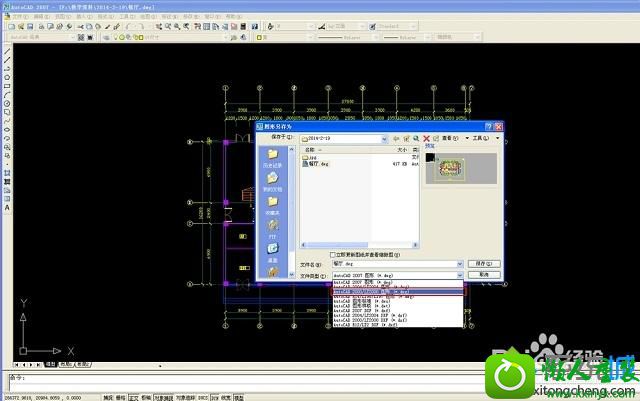Toggle DYN dynamic input in the status bar

click(215, 397)
